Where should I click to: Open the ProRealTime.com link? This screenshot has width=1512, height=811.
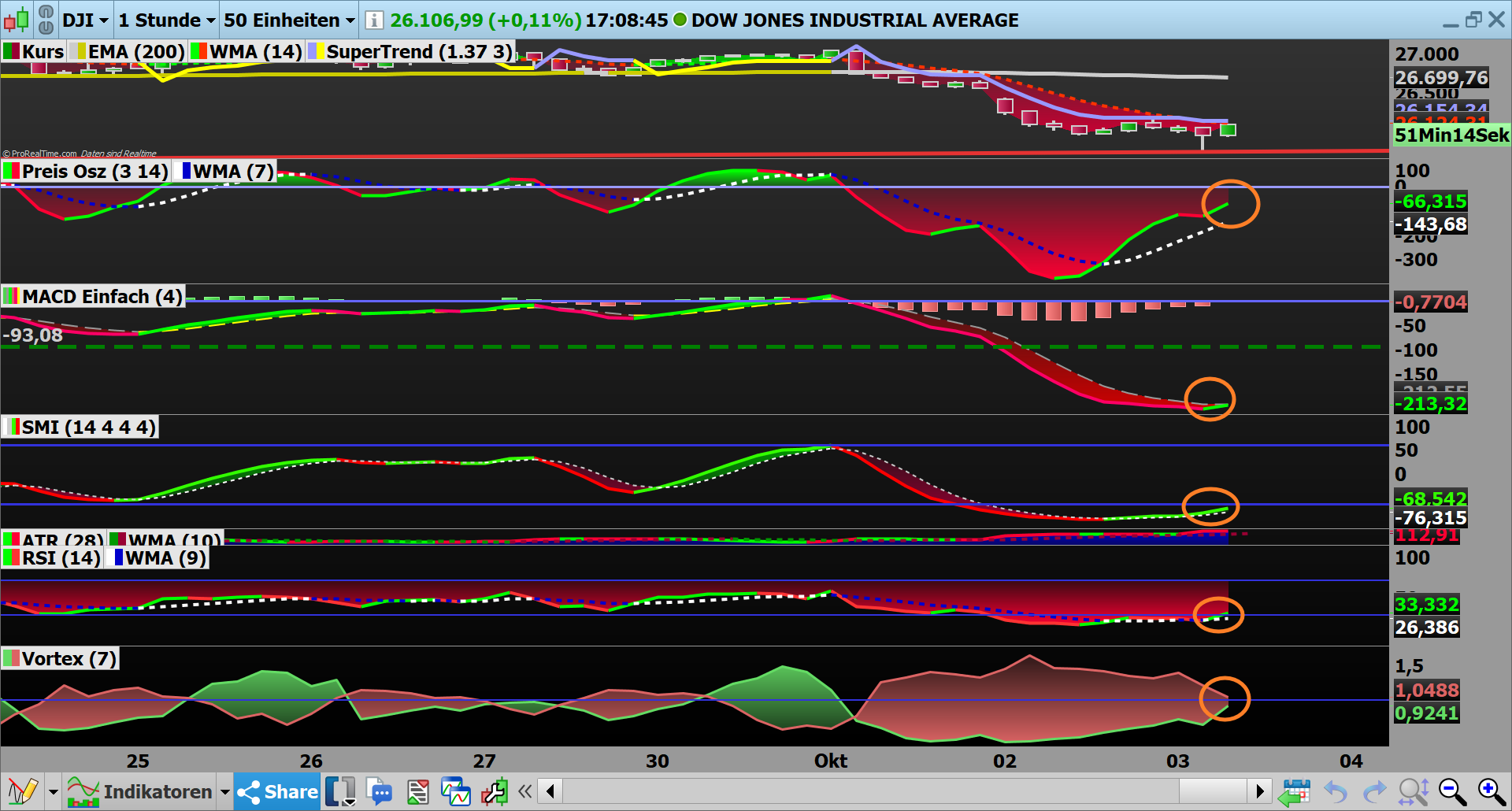coord(43,154)
